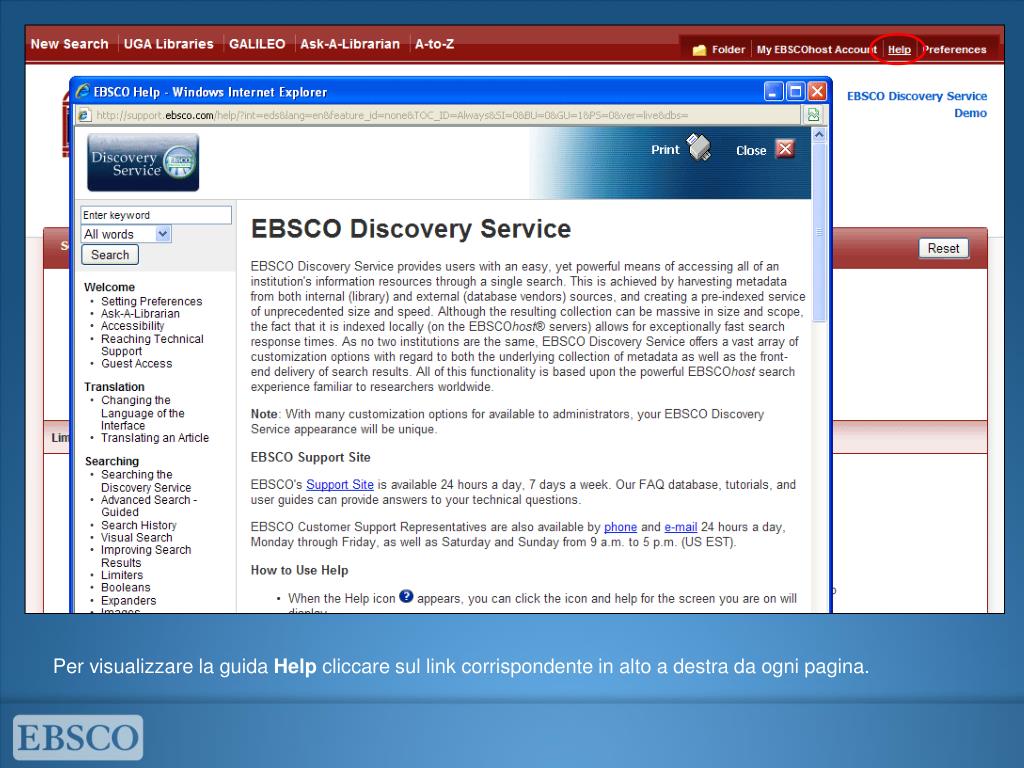The image size is (1024, 768).
Task: Open Booleans help topic
Action: click(x=125, y=588)
